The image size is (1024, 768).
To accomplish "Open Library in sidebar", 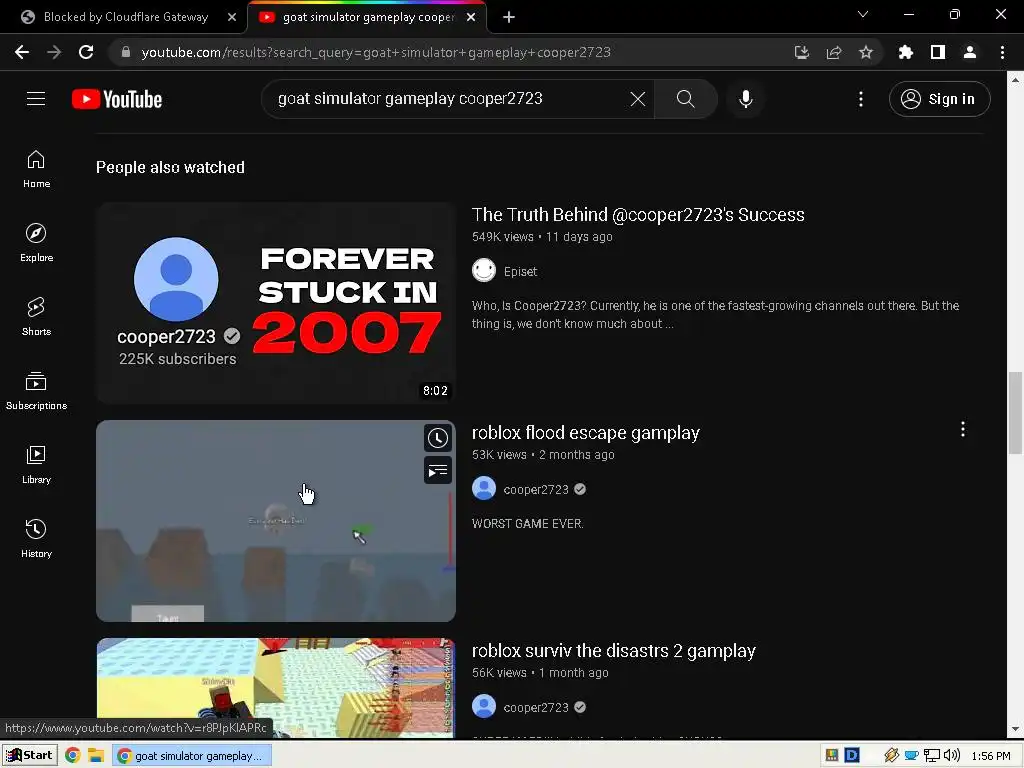I will click(36, 464).
